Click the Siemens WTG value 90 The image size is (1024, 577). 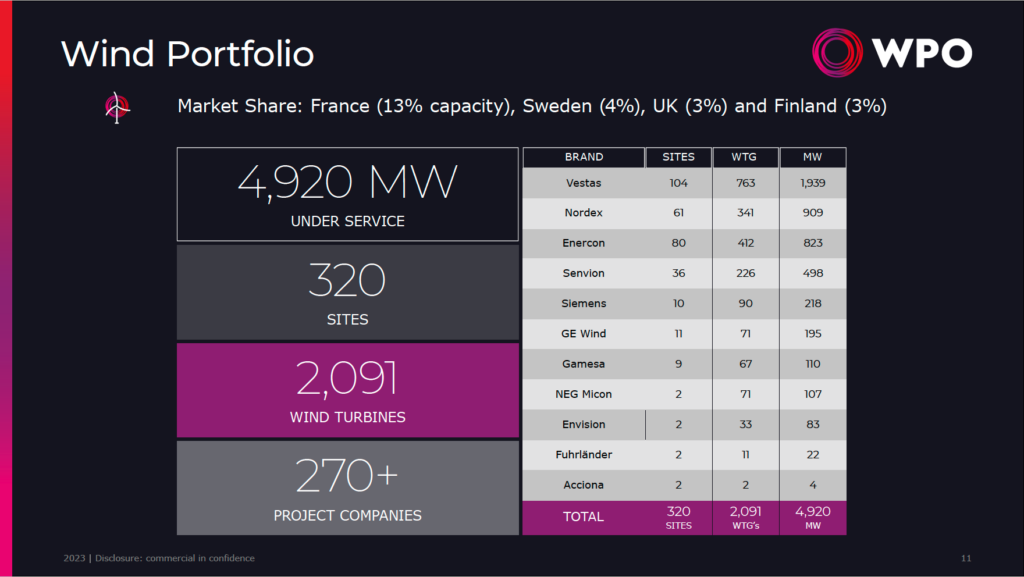point(746,303)
